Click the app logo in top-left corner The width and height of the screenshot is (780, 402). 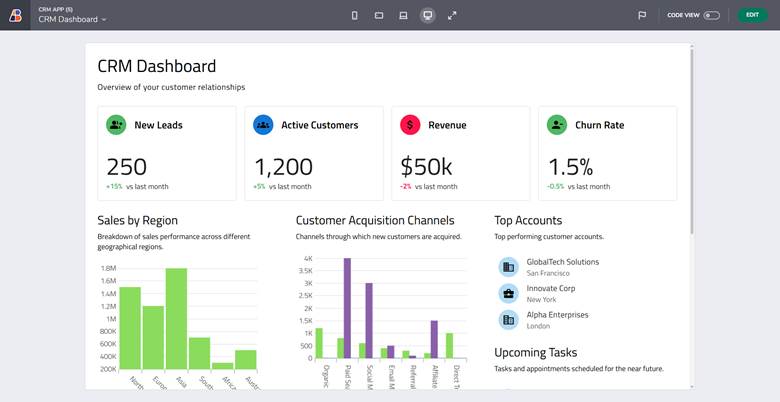[15, 15]
